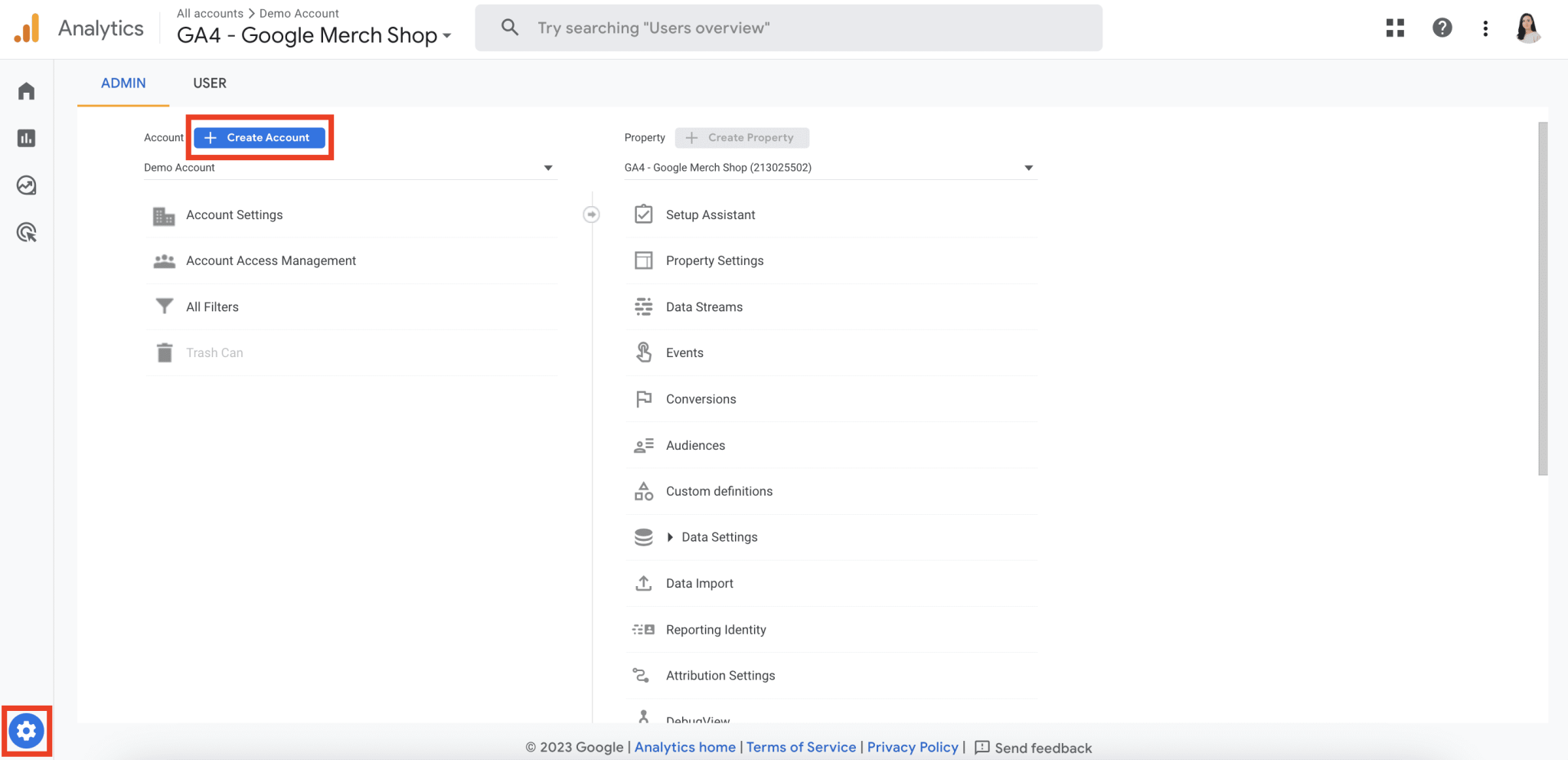Click into the search input field
Screen dimensions: 1568x760
coord(789,28)
